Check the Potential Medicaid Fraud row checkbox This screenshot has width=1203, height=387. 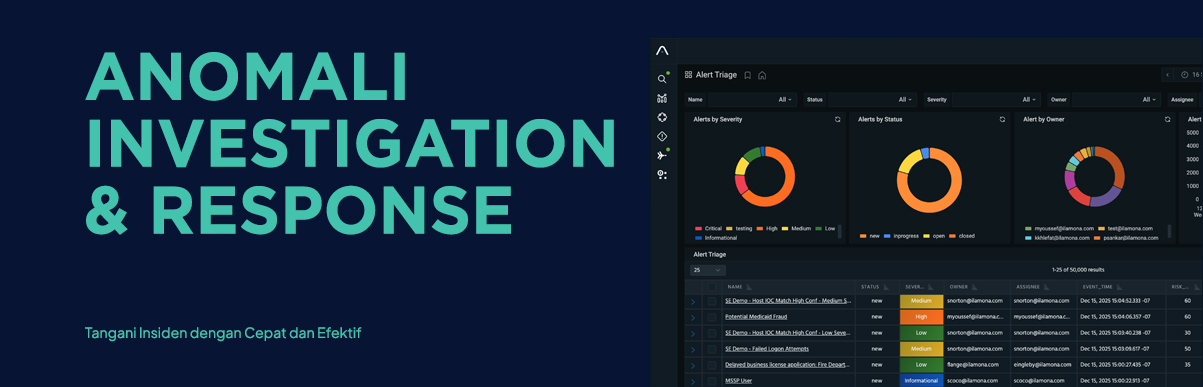712,317
